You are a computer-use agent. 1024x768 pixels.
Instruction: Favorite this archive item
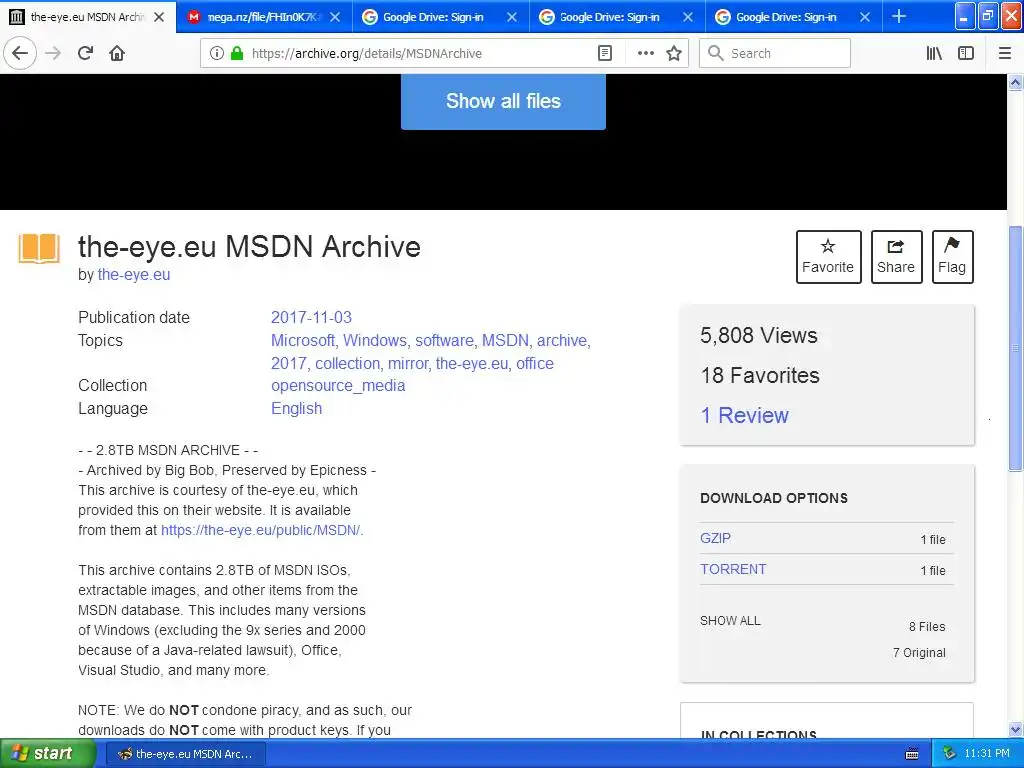[x=829, y=257]
